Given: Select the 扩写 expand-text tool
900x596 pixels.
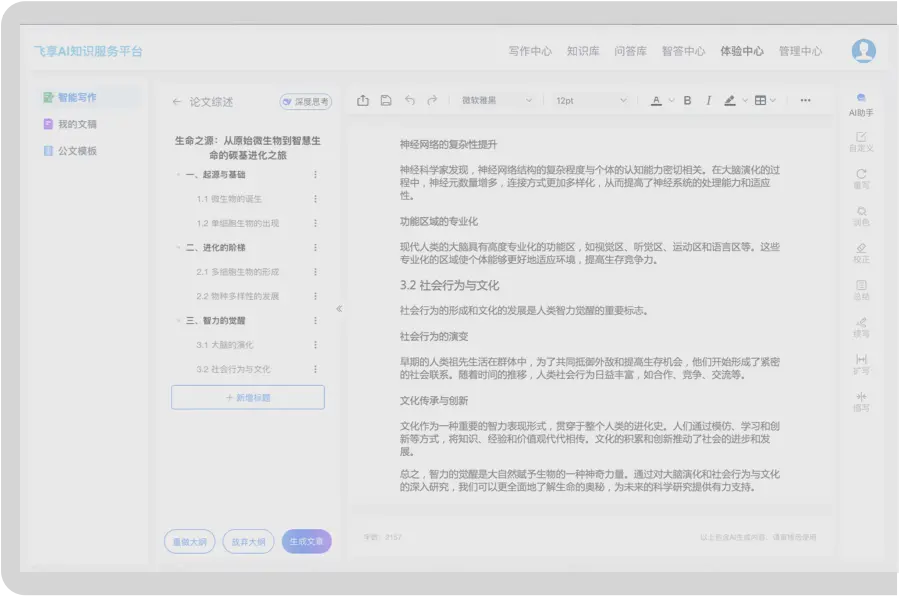Looking at the screenshot, I should [x=861, y=365].
